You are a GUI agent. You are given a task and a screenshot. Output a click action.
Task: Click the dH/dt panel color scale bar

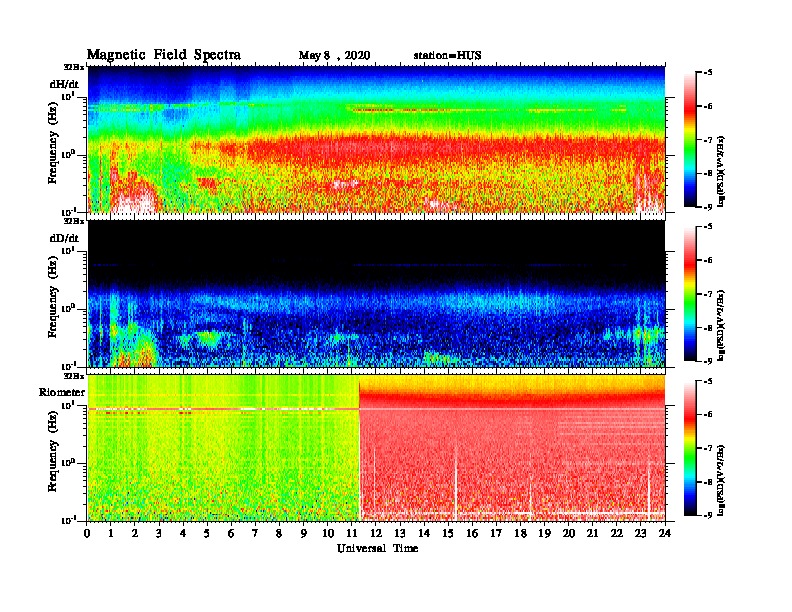point(689,139)
